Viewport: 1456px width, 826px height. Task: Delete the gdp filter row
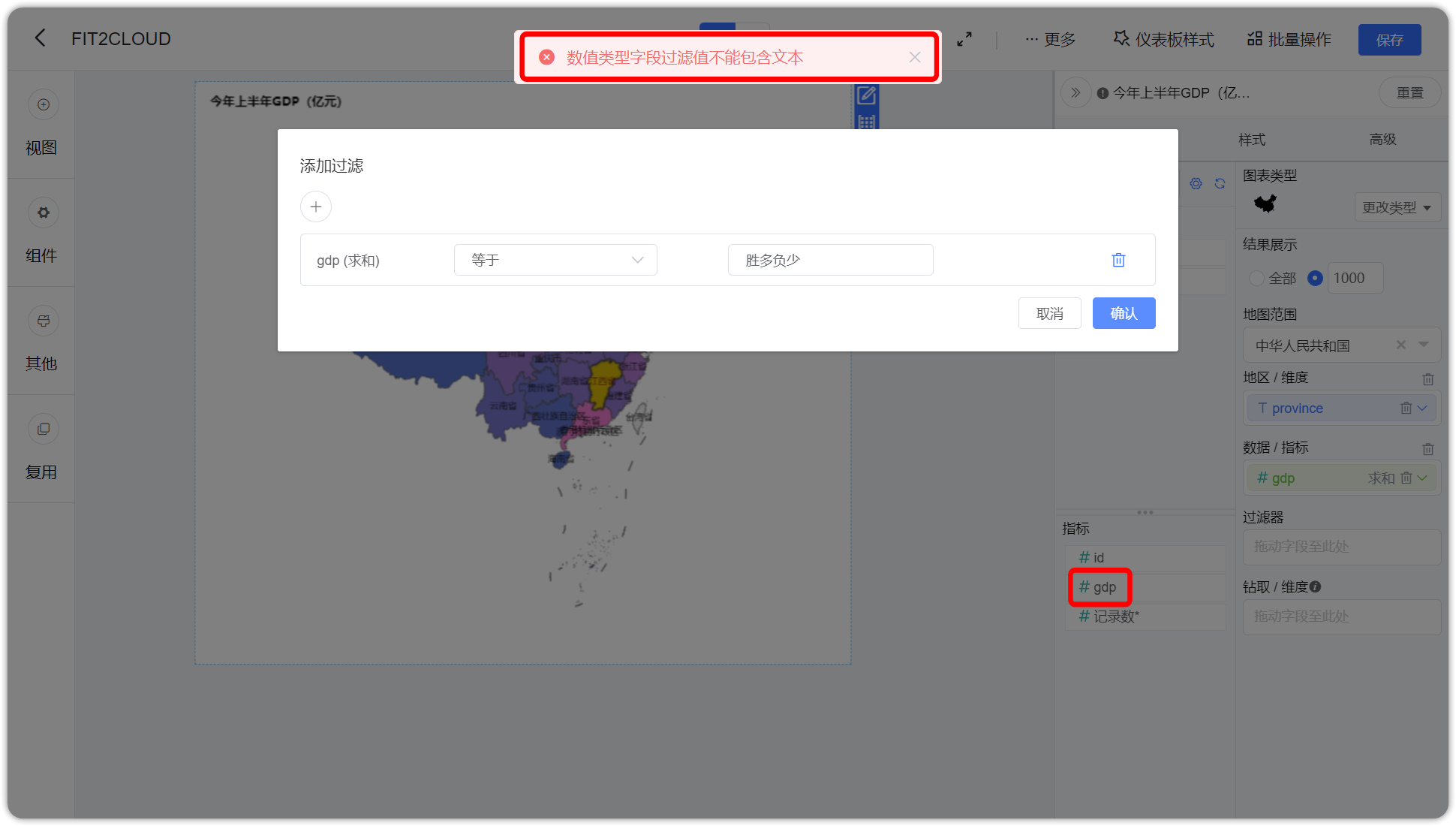tap(1118, 260)
